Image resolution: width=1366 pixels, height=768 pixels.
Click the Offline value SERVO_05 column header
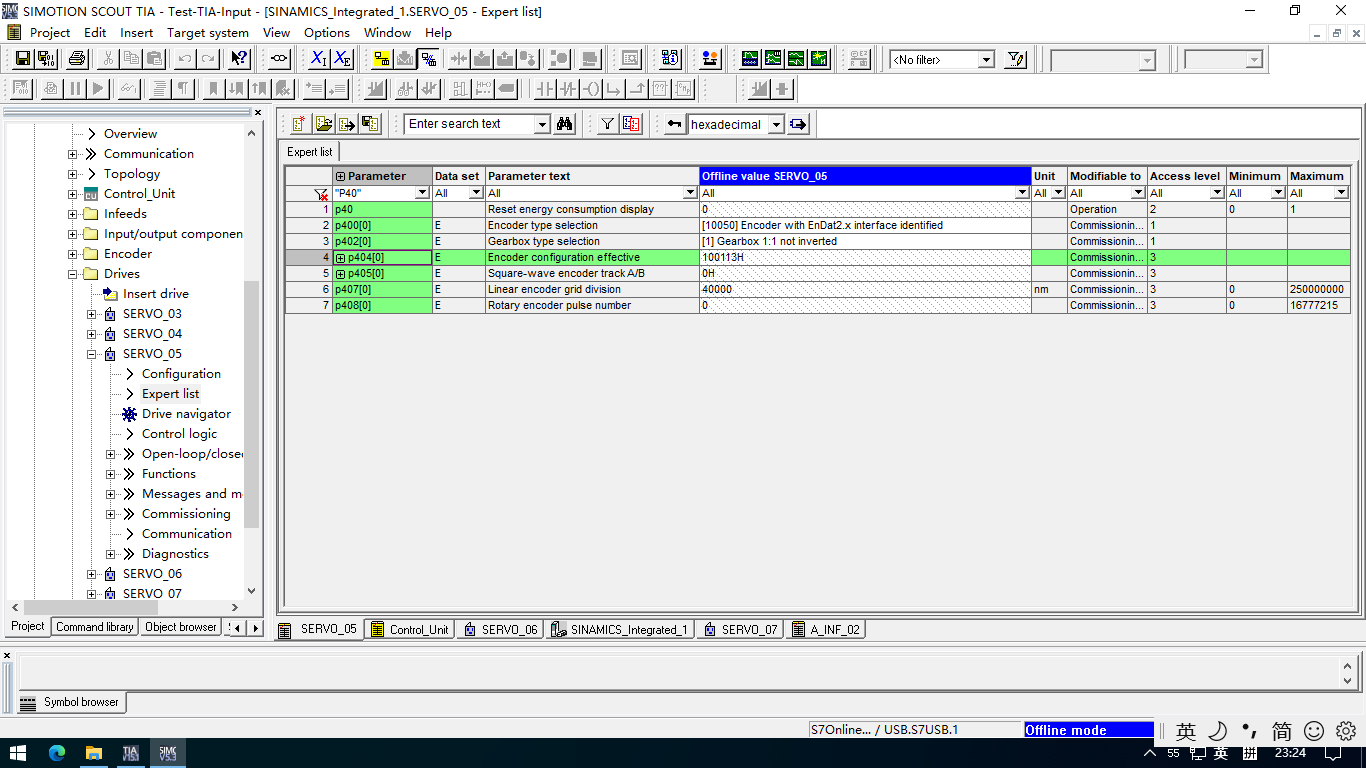(865, 176)
